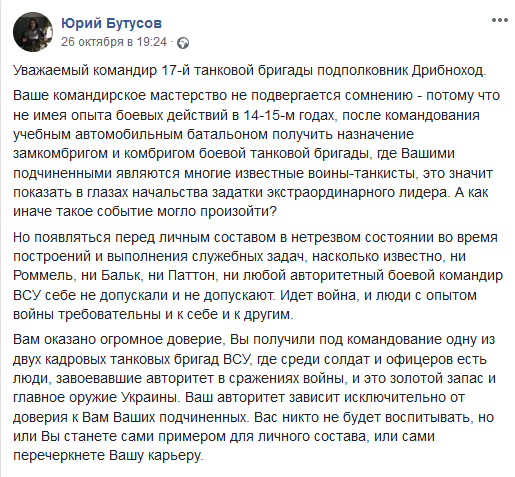Open Юрий Бутусов's profile picture
515x477 pixels.
[x=33, y=32]
